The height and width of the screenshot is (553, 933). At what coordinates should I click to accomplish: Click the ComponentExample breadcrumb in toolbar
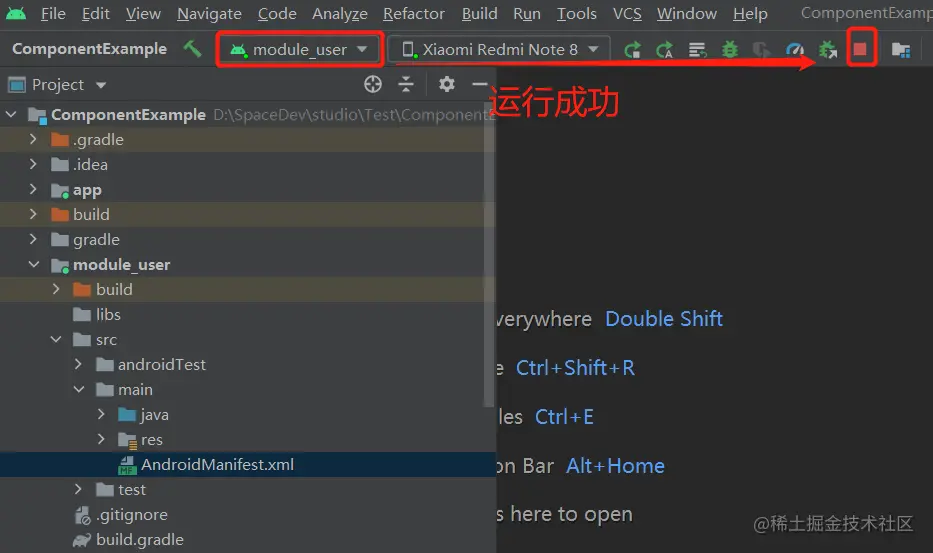(89, 49)
